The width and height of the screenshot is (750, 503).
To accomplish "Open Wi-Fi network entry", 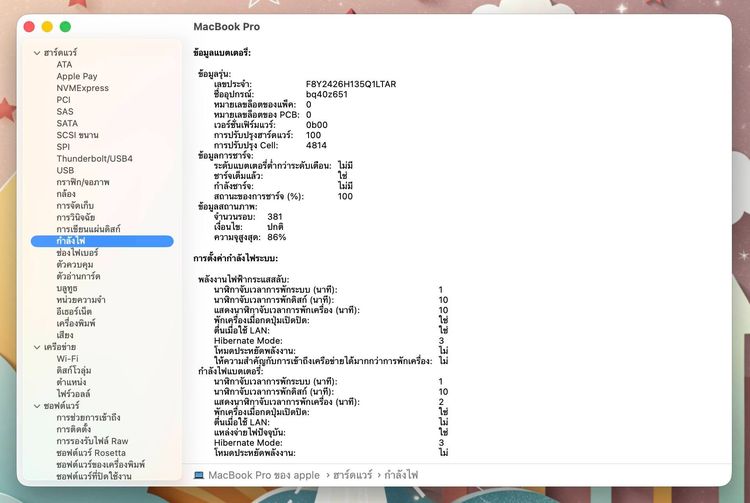I will point(67,359).
